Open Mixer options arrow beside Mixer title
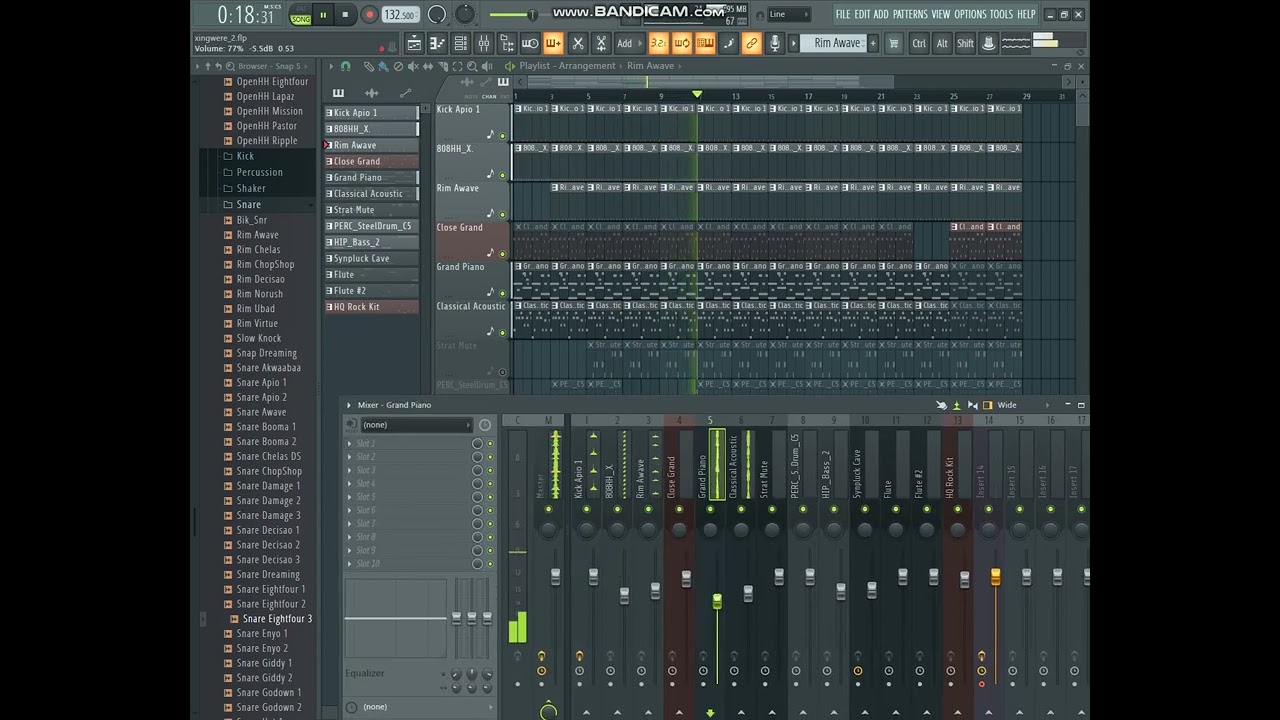This screenshot has width=1280, height=720. (x=349, y=405)
